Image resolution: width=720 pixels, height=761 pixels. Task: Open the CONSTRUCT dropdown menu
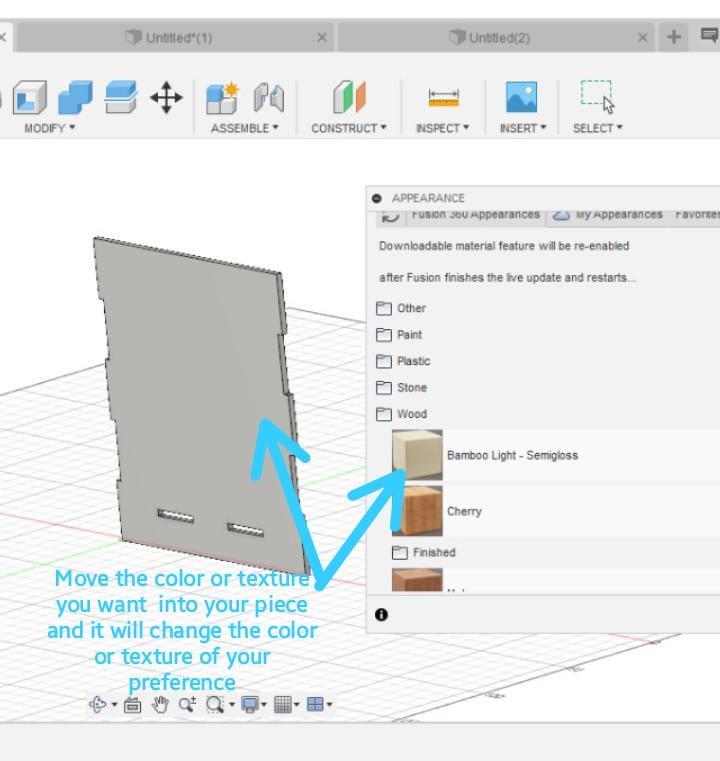pyautogui.click(x=349, y=128)
